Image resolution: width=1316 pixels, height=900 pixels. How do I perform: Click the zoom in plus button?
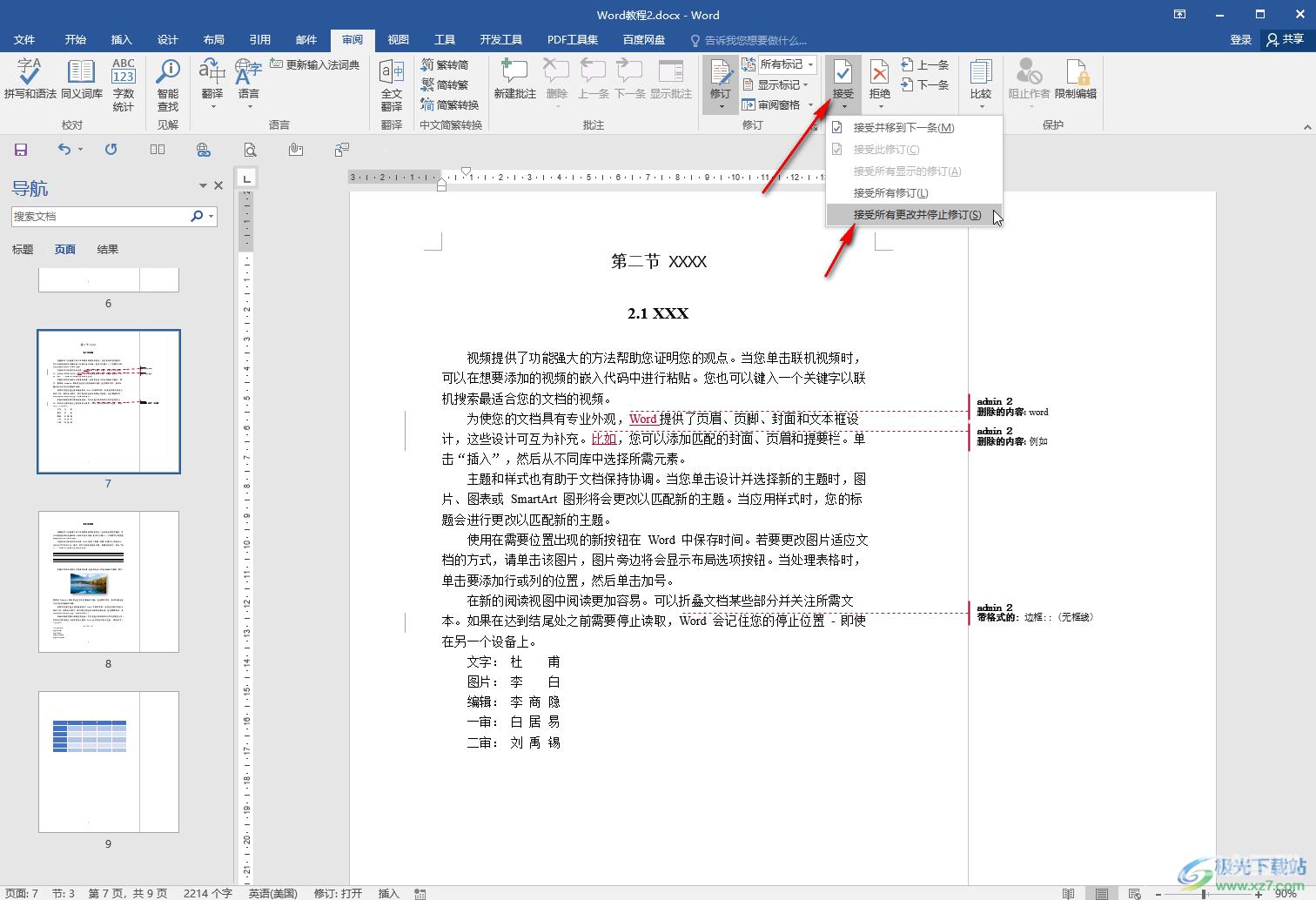pos(1259,894)
